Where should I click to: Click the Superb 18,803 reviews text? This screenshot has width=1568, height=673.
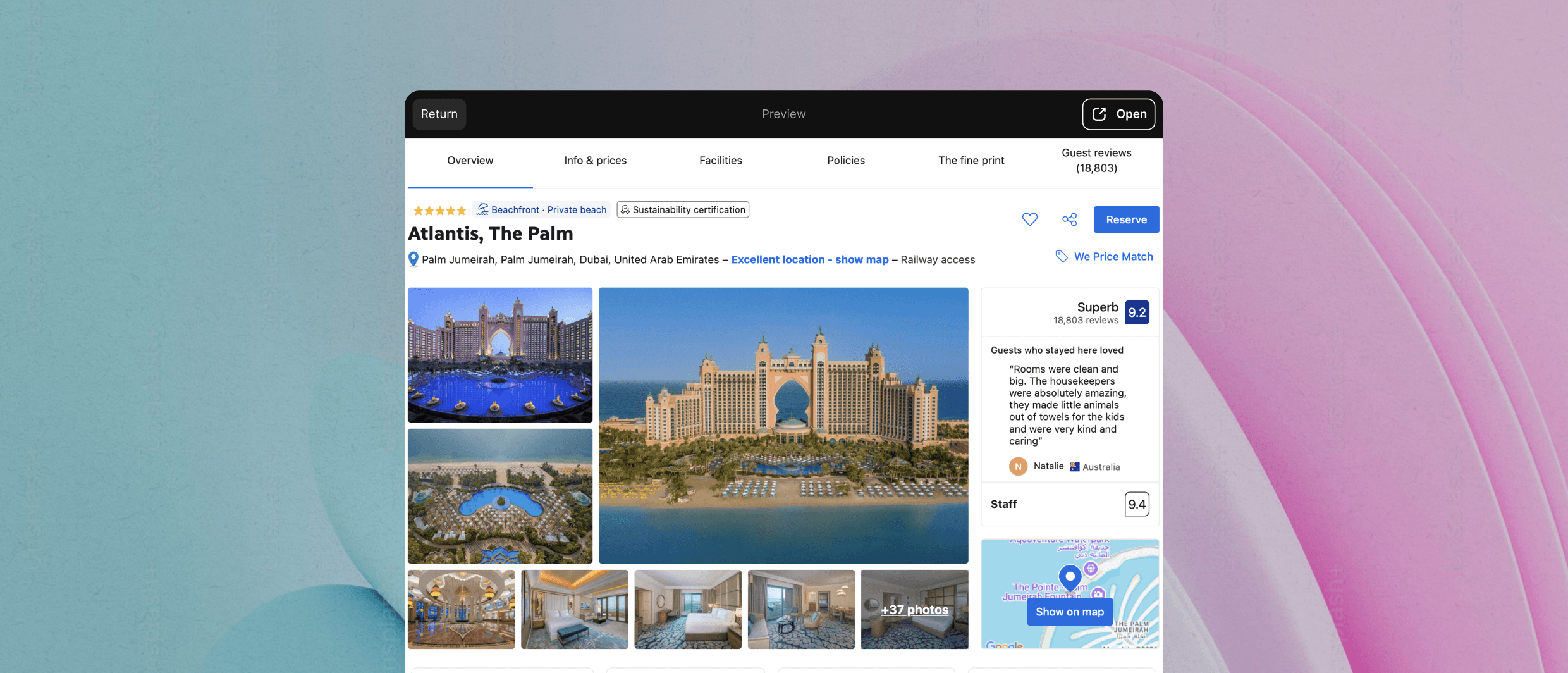(1086, 313)
